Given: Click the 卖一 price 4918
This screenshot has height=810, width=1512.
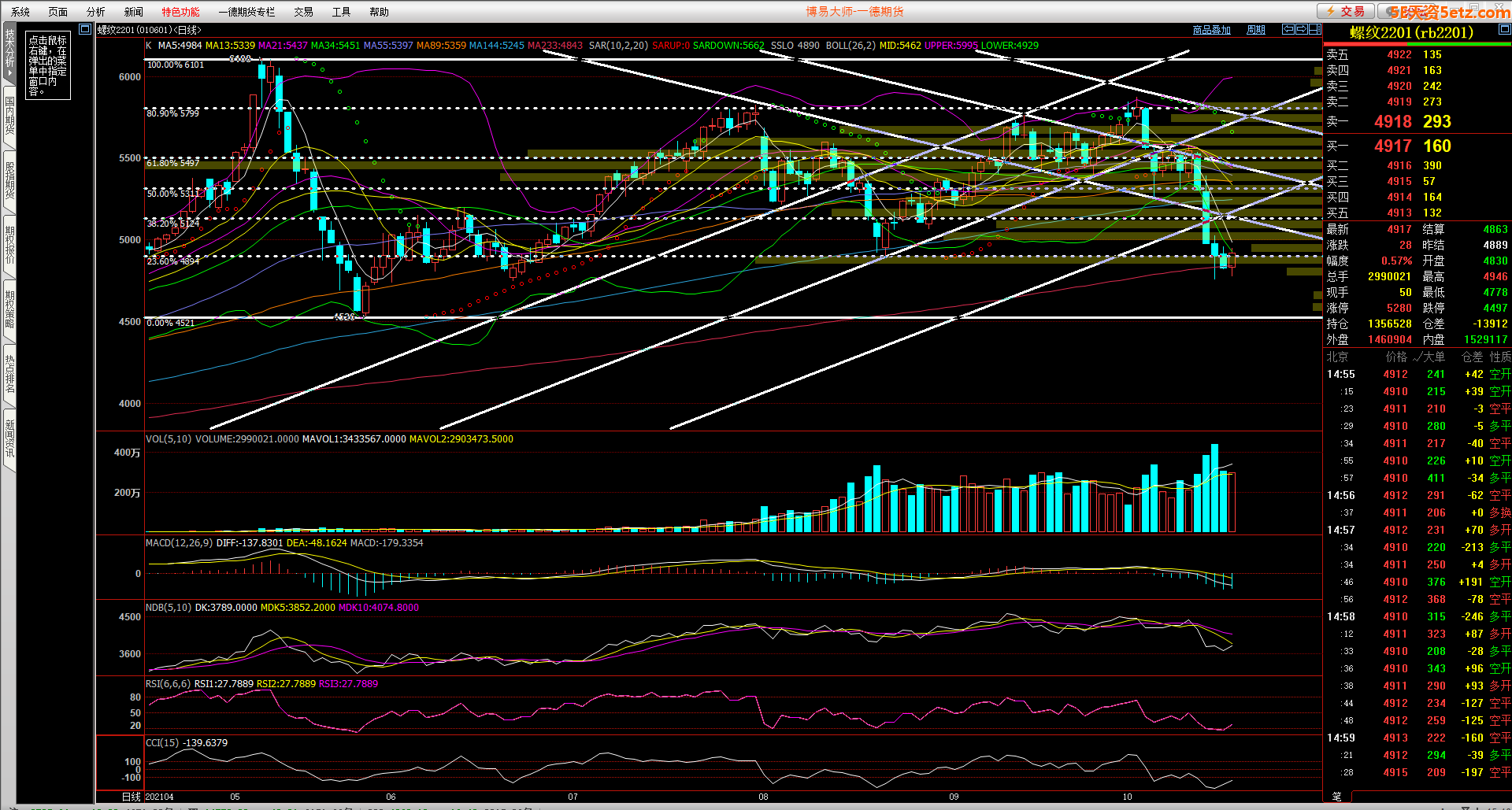Looking at the screenshot, I should [x=1392, y=121].
